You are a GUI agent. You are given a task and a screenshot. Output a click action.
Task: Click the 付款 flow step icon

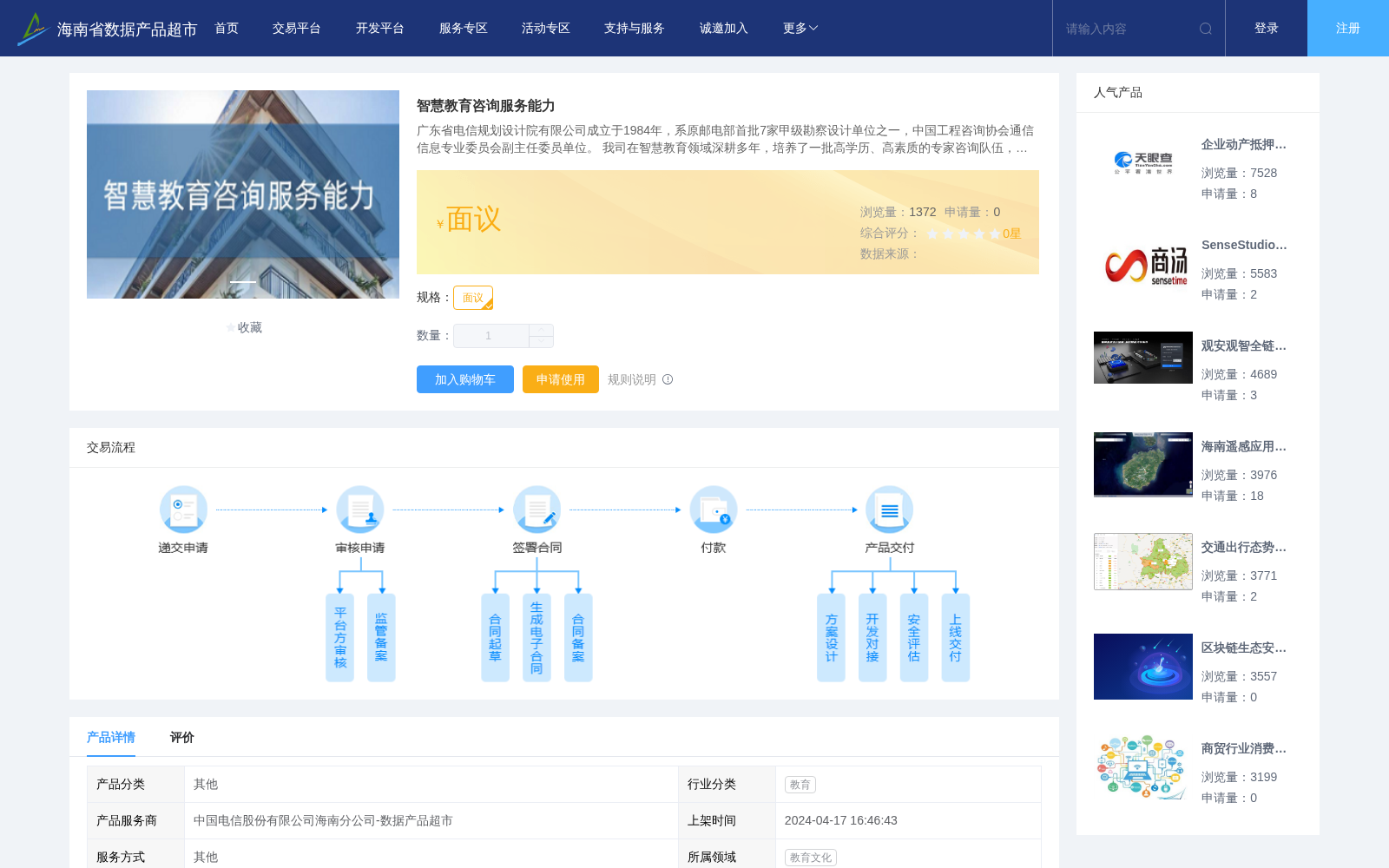[714, 510]
